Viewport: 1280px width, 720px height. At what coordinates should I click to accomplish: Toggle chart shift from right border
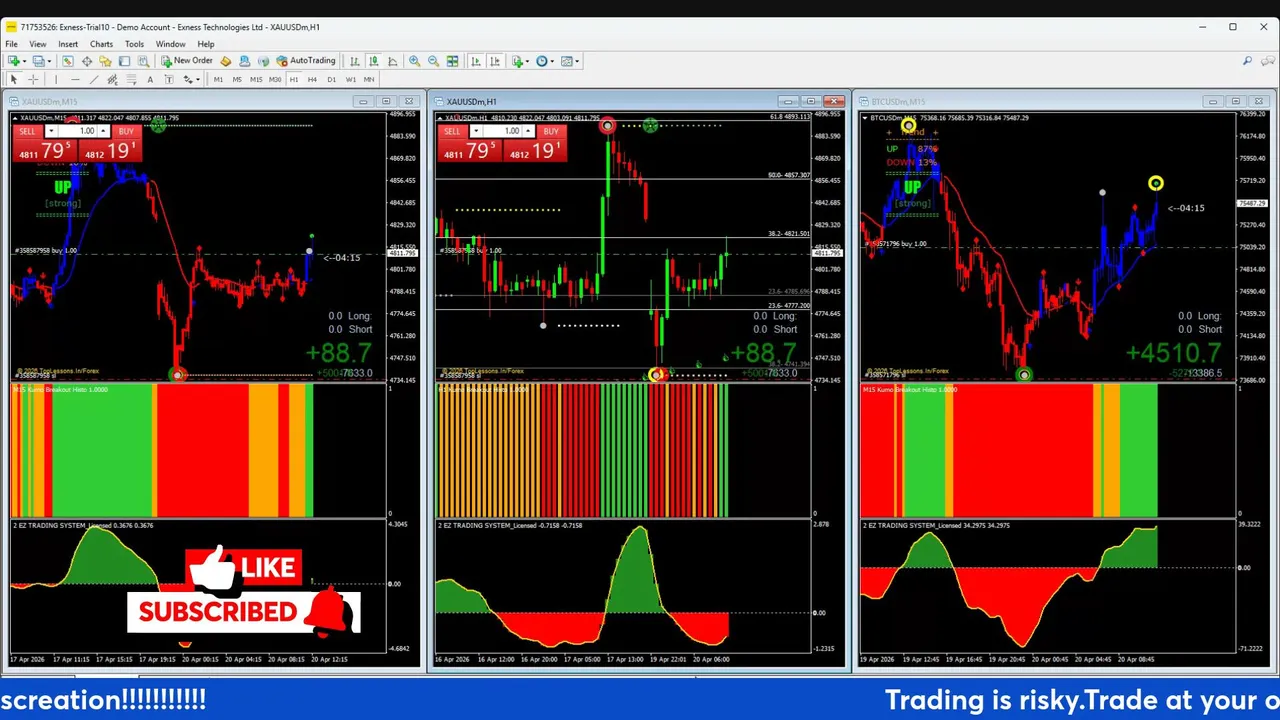point(495,61)
